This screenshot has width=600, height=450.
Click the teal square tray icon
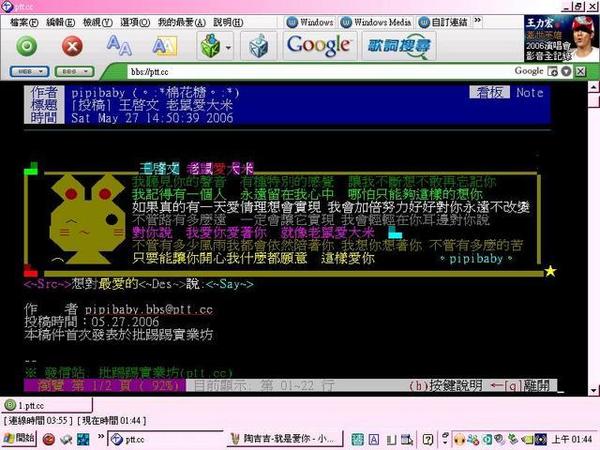tap(487, 439)
